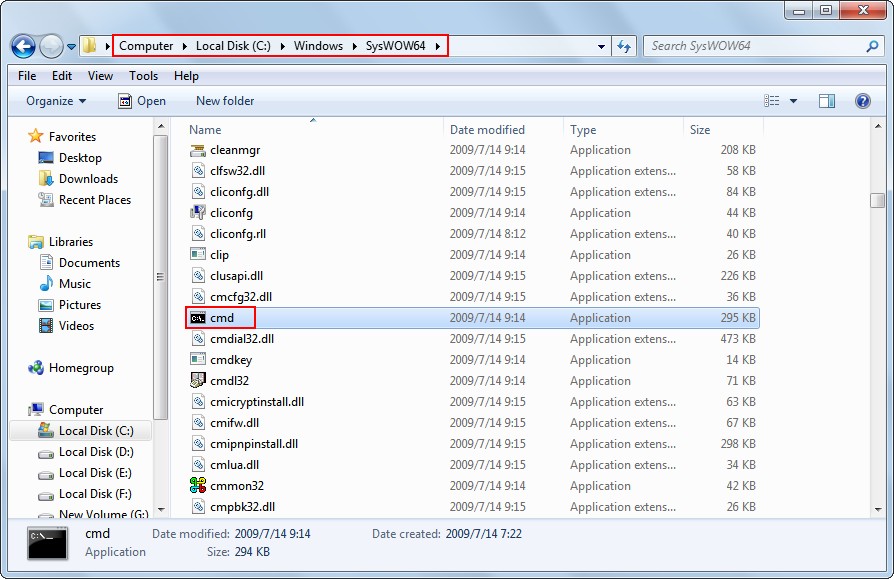Expand dropdown arrow after SysWOW64 breadcrumb
The image size is (894, 579).
click(437, 46)
